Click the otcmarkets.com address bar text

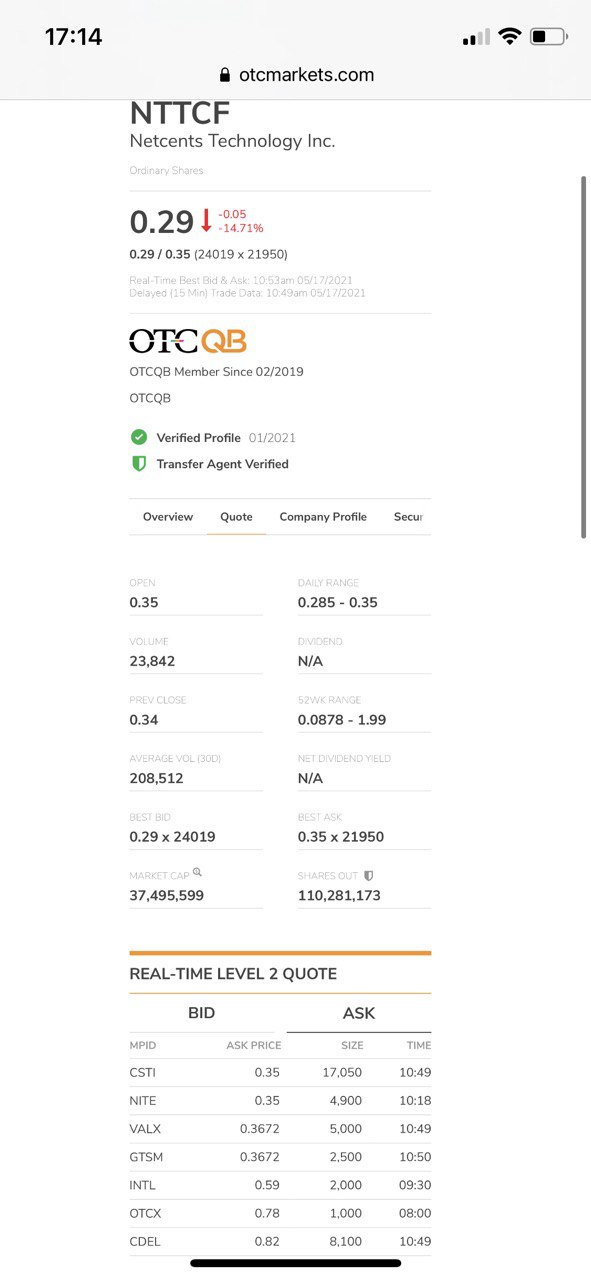pyautogui.click(x=305, y=74)
